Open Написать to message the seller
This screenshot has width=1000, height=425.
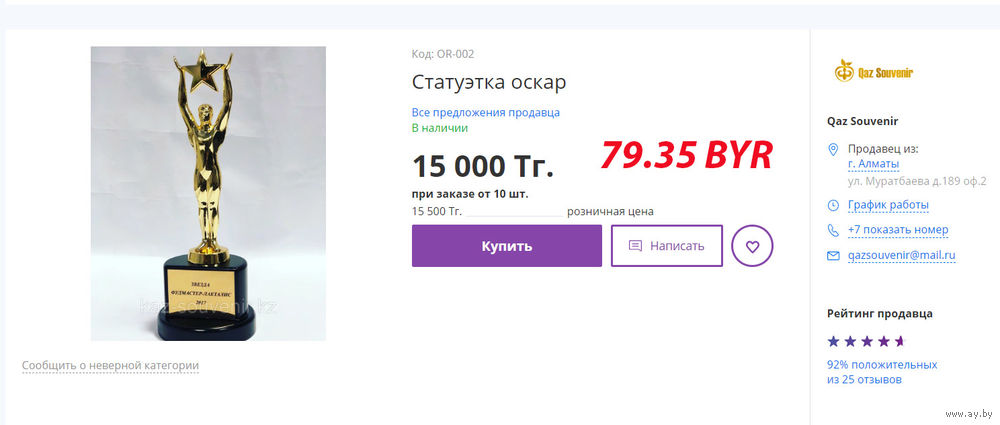pyautogui.click(x=666, y=246)
